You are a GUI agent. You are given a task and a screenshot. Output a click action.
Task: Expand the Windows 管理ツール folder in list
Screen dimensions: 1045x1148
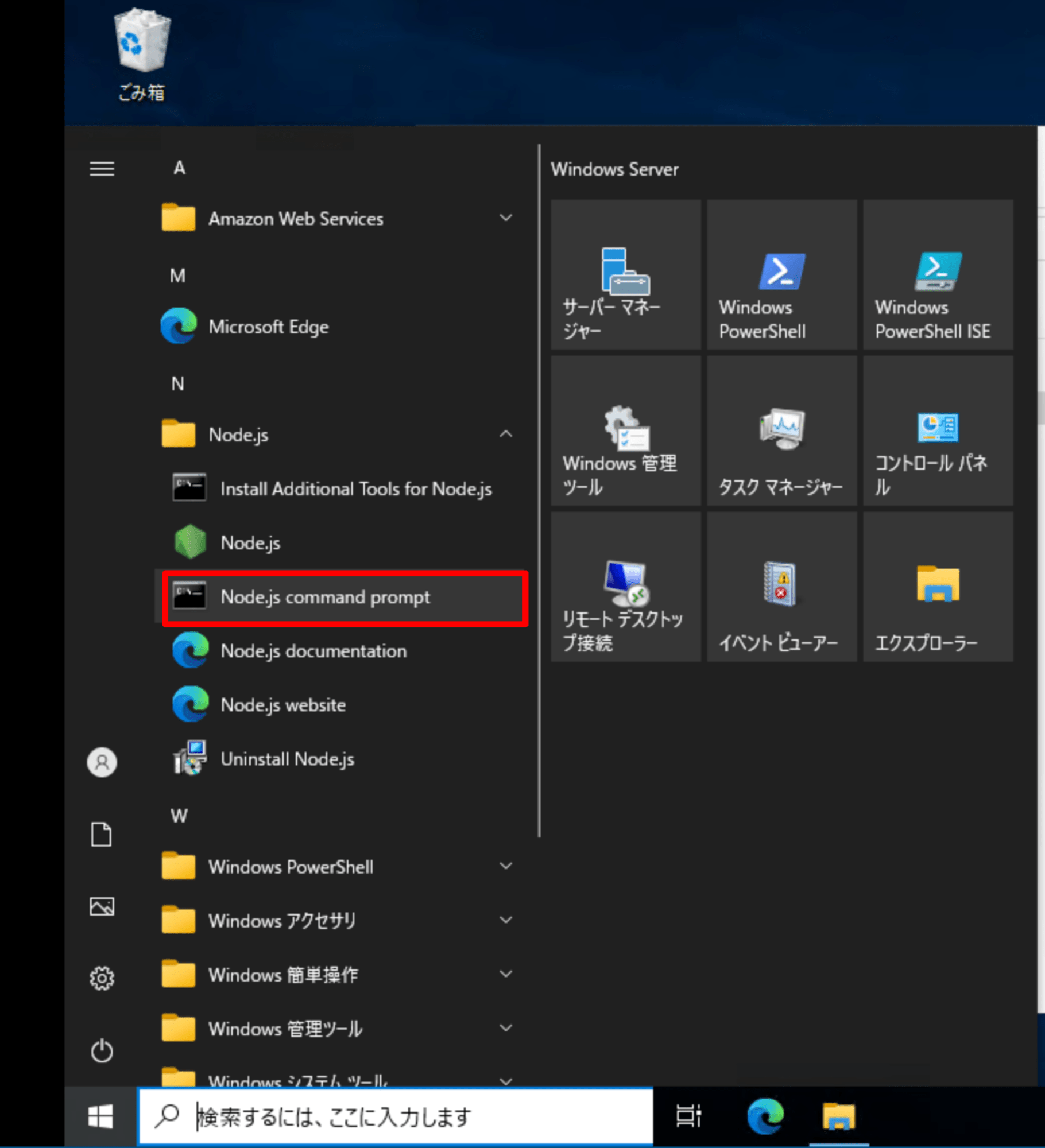pos(341,1029)
